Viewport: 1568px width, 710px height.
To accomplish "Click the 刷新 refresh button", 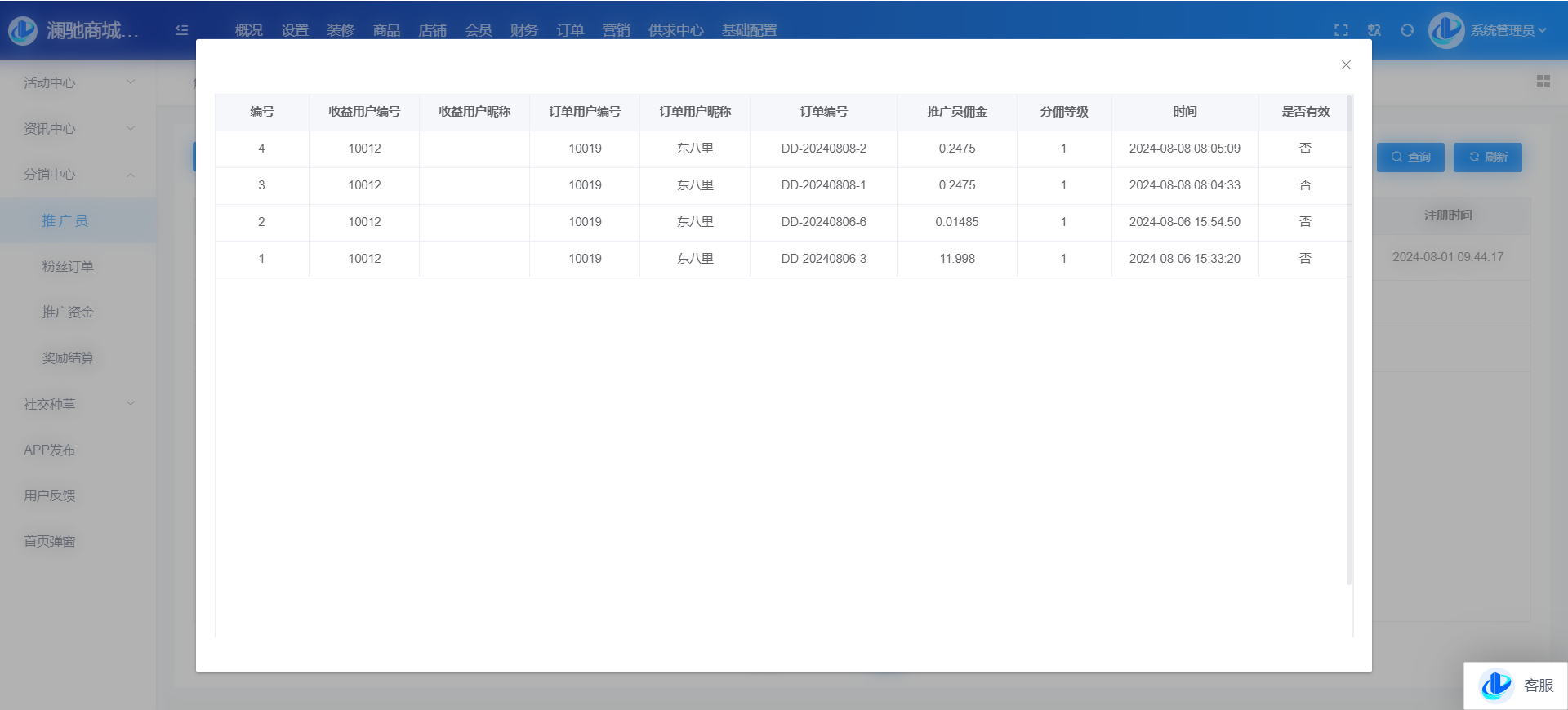I will (x=1487, y=157).
